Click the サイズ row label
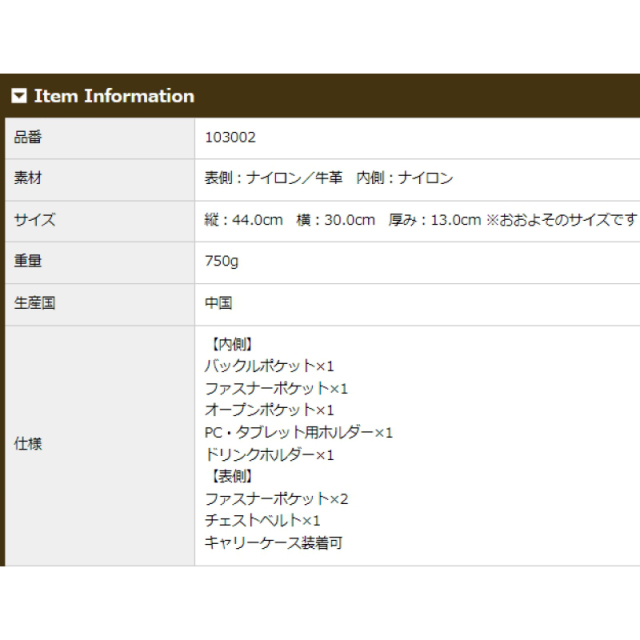 [x=35, y=220]
